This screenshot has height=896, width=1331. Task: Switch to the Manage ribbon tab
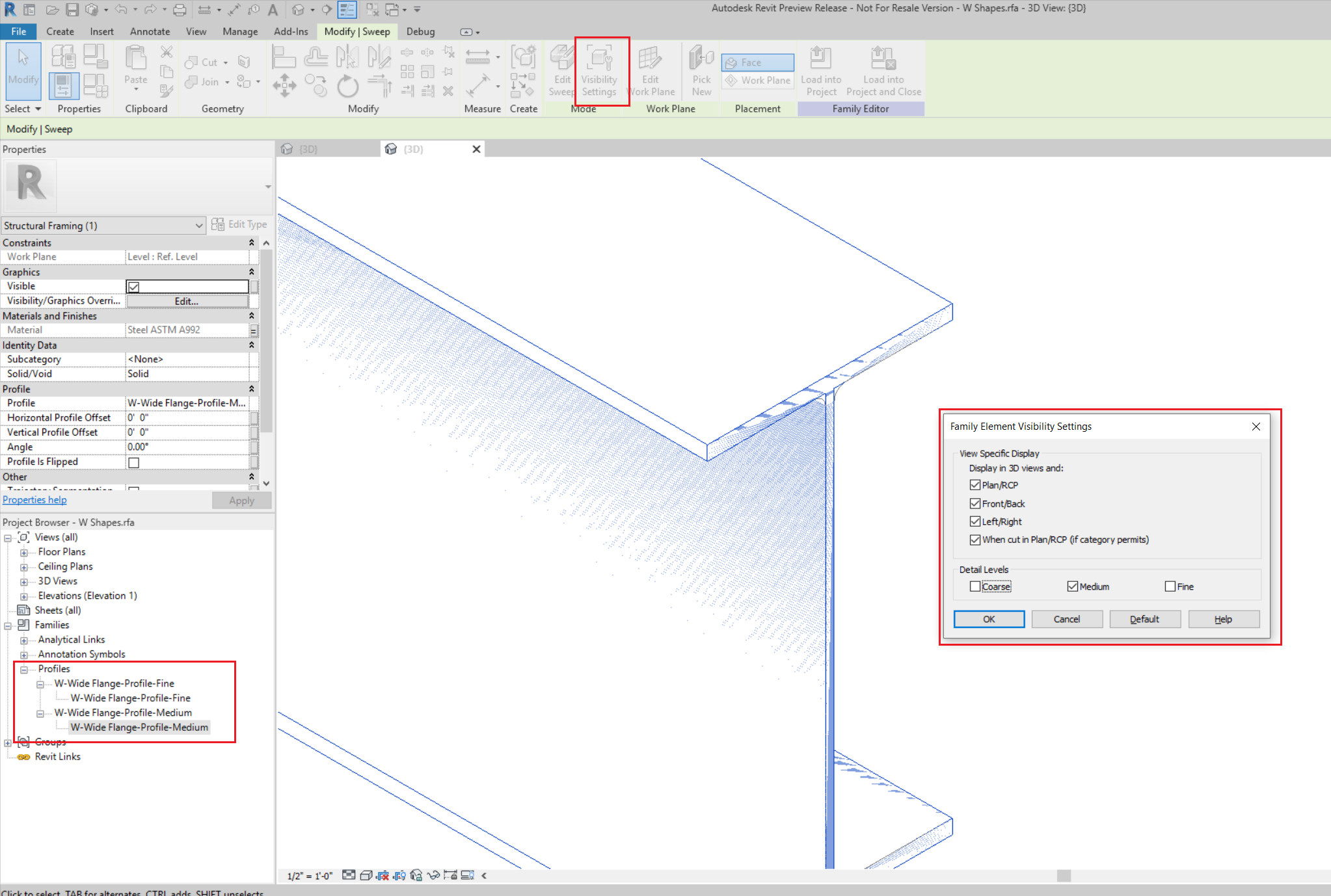[240, 31]
